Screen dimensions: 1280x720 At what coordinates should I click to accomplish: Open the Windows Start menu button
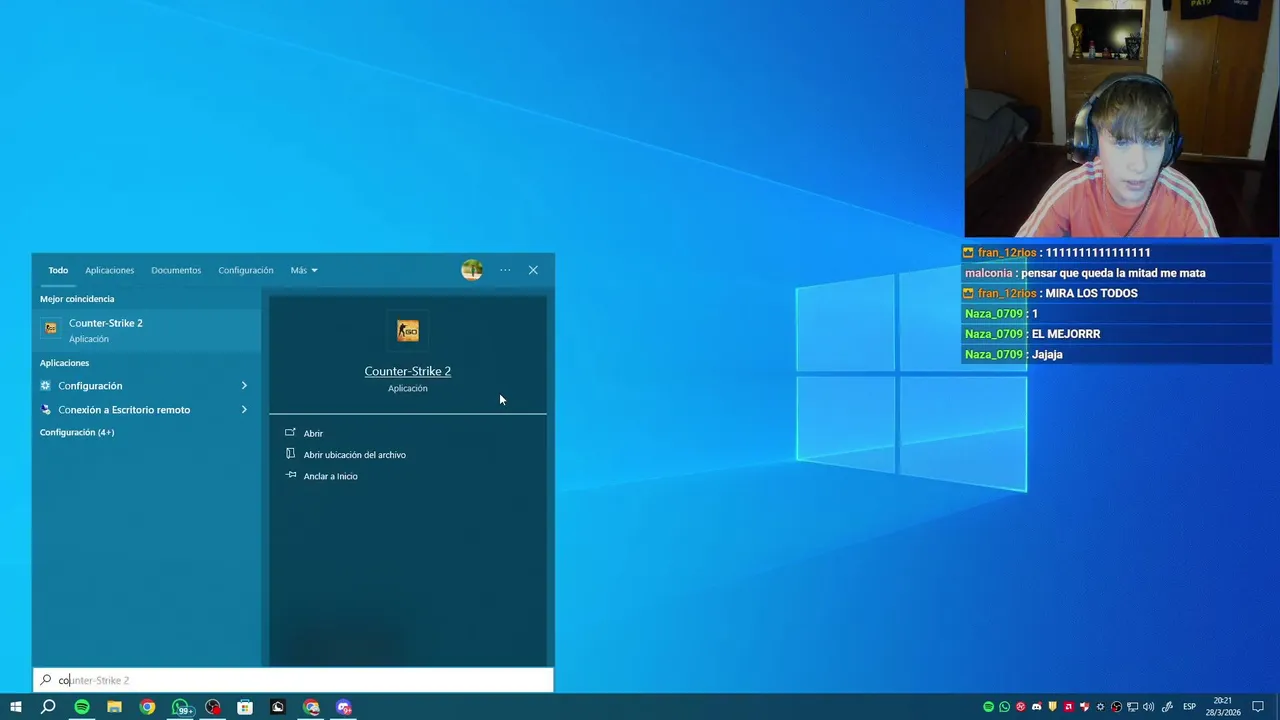[15, 707]
